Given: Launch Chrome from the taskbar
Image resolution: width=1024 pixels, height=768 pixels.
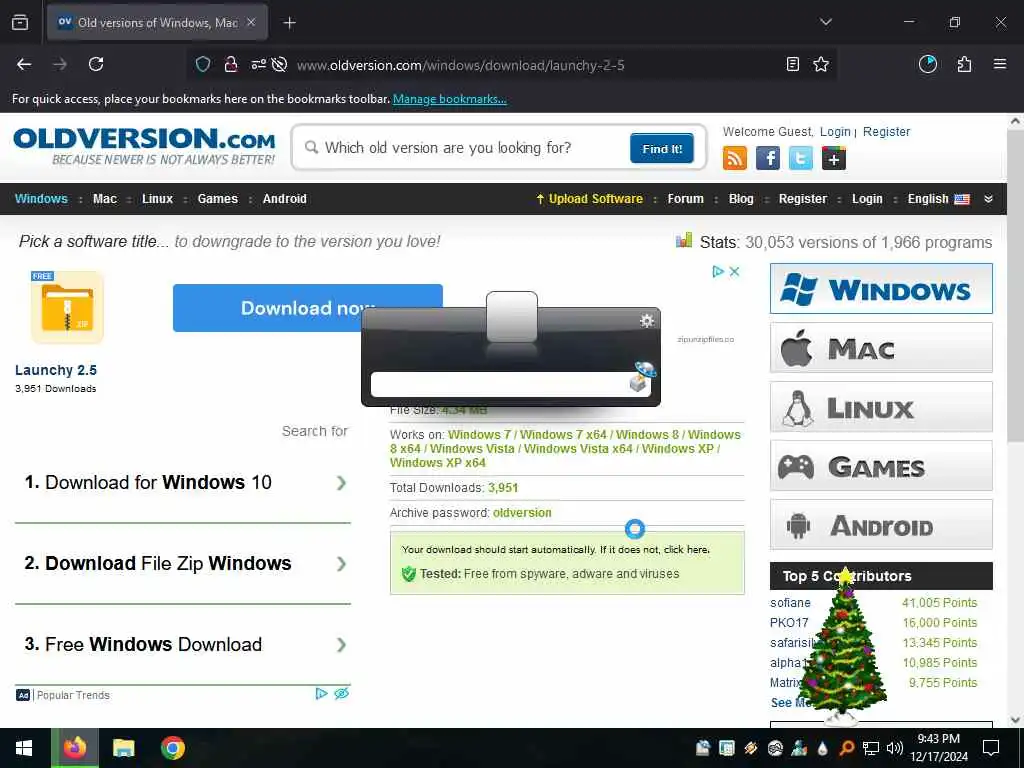Looking at the screenshot, I should pos(172,748).
